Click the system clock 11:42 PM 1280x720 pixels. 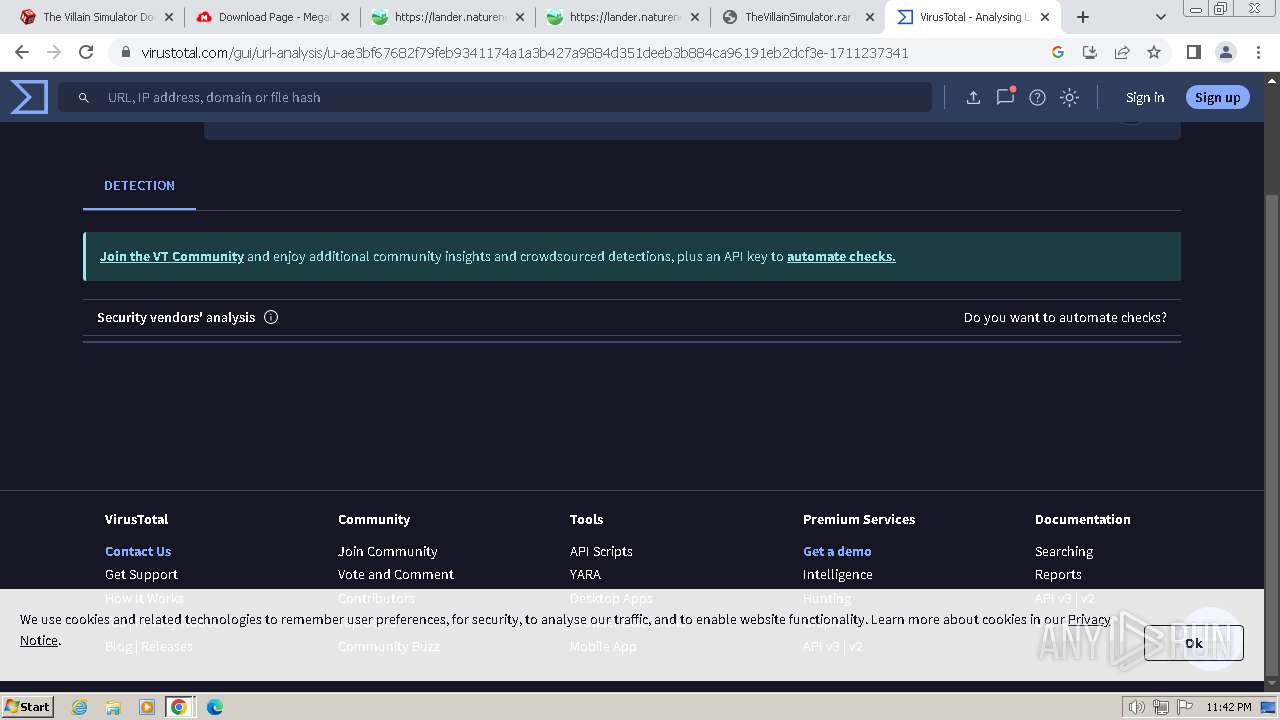tap(1229, 707)
